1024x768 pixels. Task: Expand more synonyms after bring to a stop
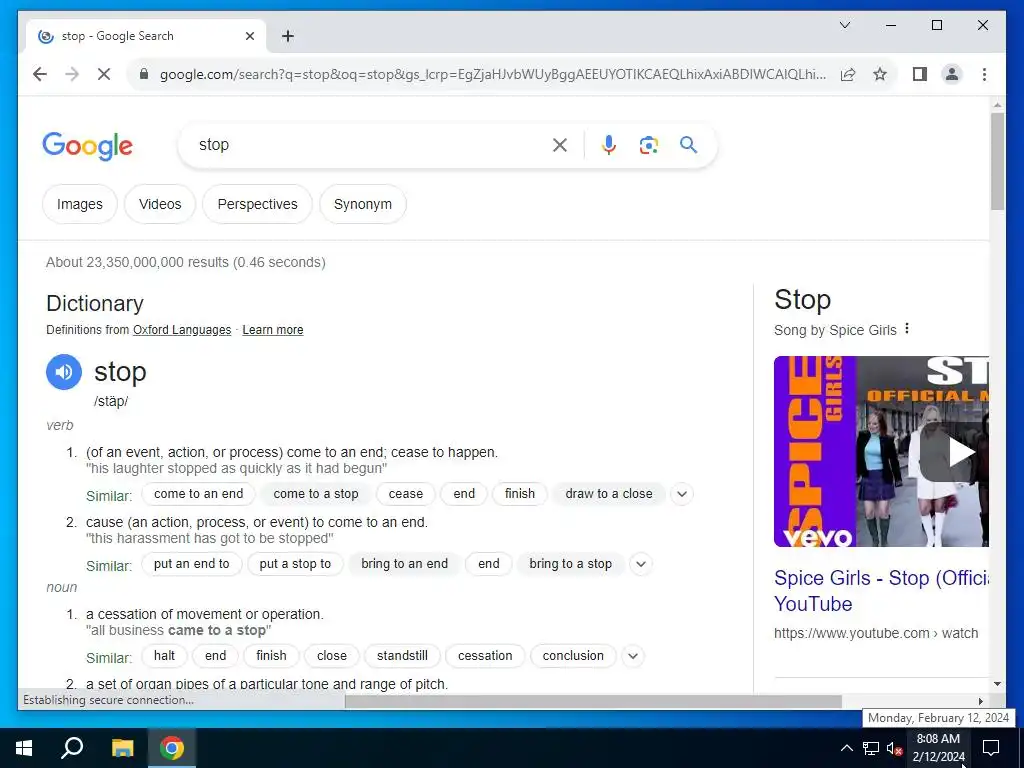tap(641, 564)
